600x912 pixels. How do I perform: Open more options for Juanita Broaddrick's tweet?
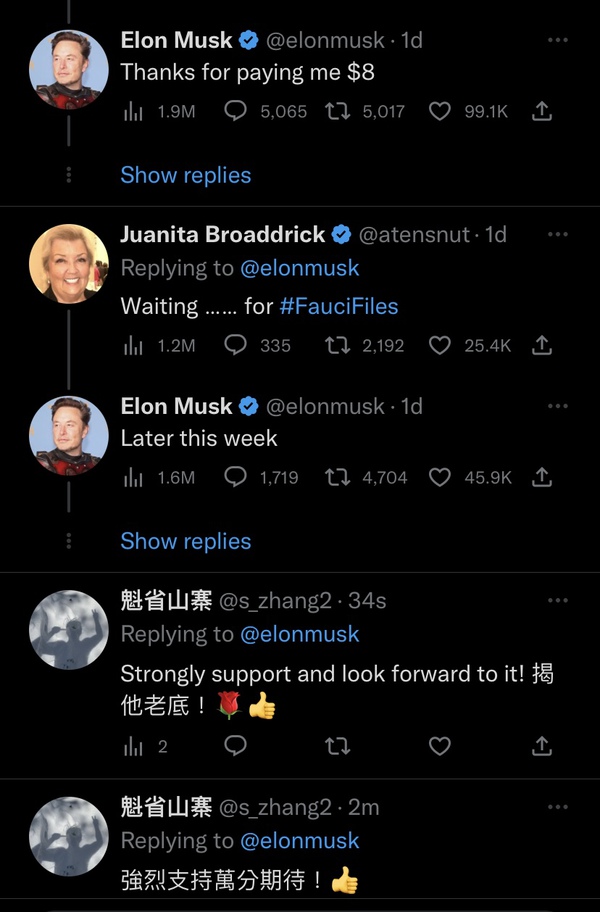(x=558, y=234)
